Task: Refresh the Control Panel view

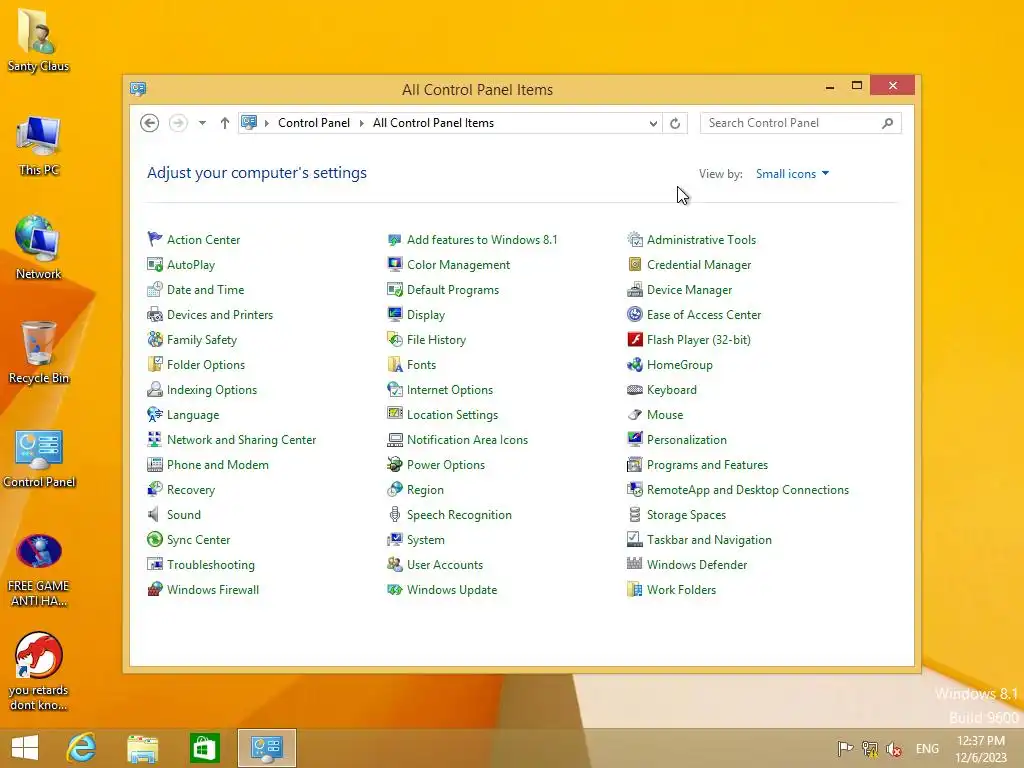Action: point(675,123)
